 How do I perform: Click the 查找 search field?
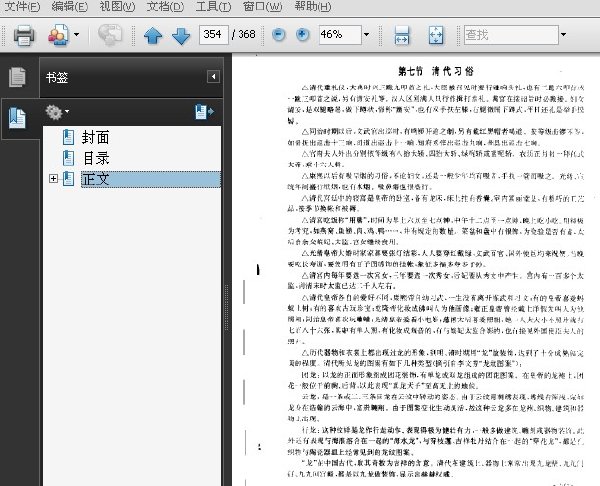(511, 35)
